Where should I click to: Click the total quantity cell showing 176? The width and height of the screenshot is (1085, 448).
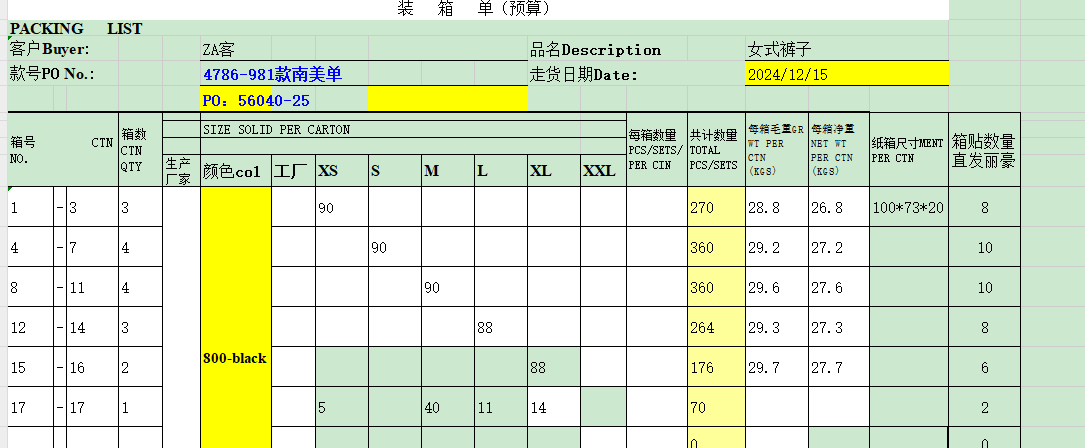pos(702,368)
